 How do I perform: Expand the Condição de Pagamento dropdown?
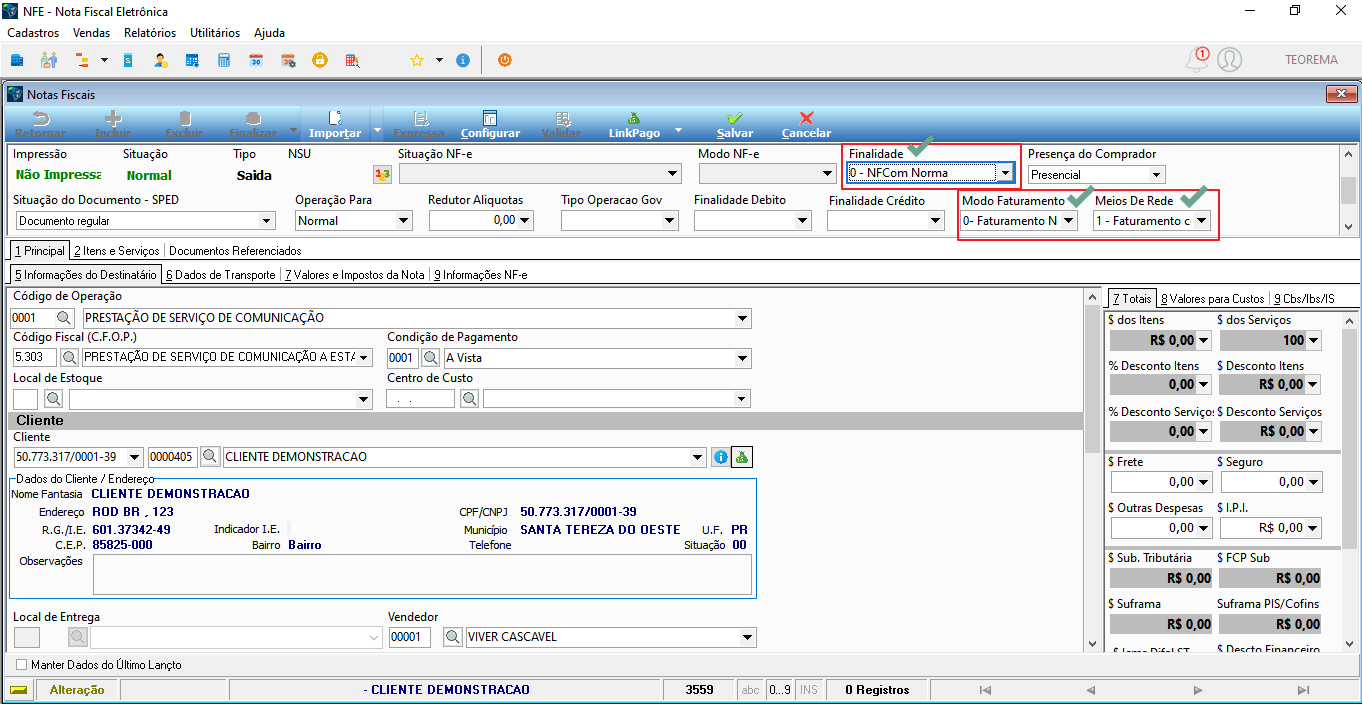point(743,358)
